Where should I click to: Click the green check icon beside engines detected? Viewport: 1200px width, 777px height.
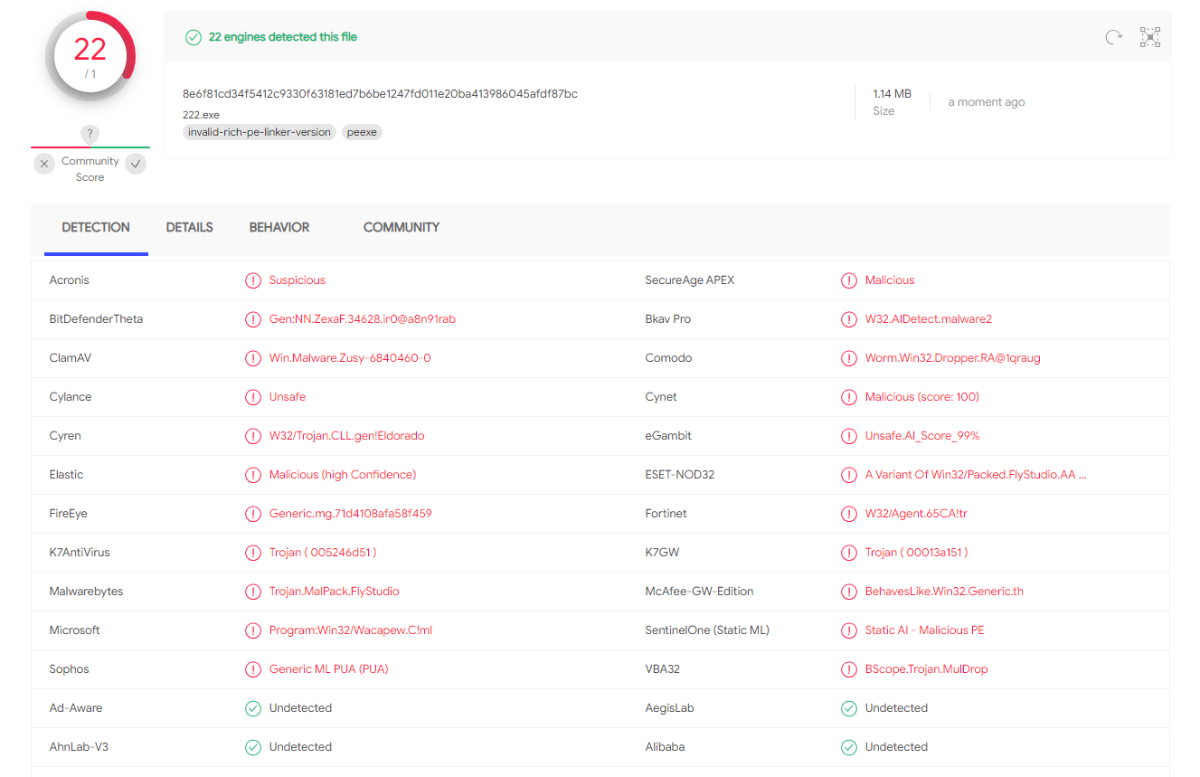pyautogui.click(x=193, y=37)
